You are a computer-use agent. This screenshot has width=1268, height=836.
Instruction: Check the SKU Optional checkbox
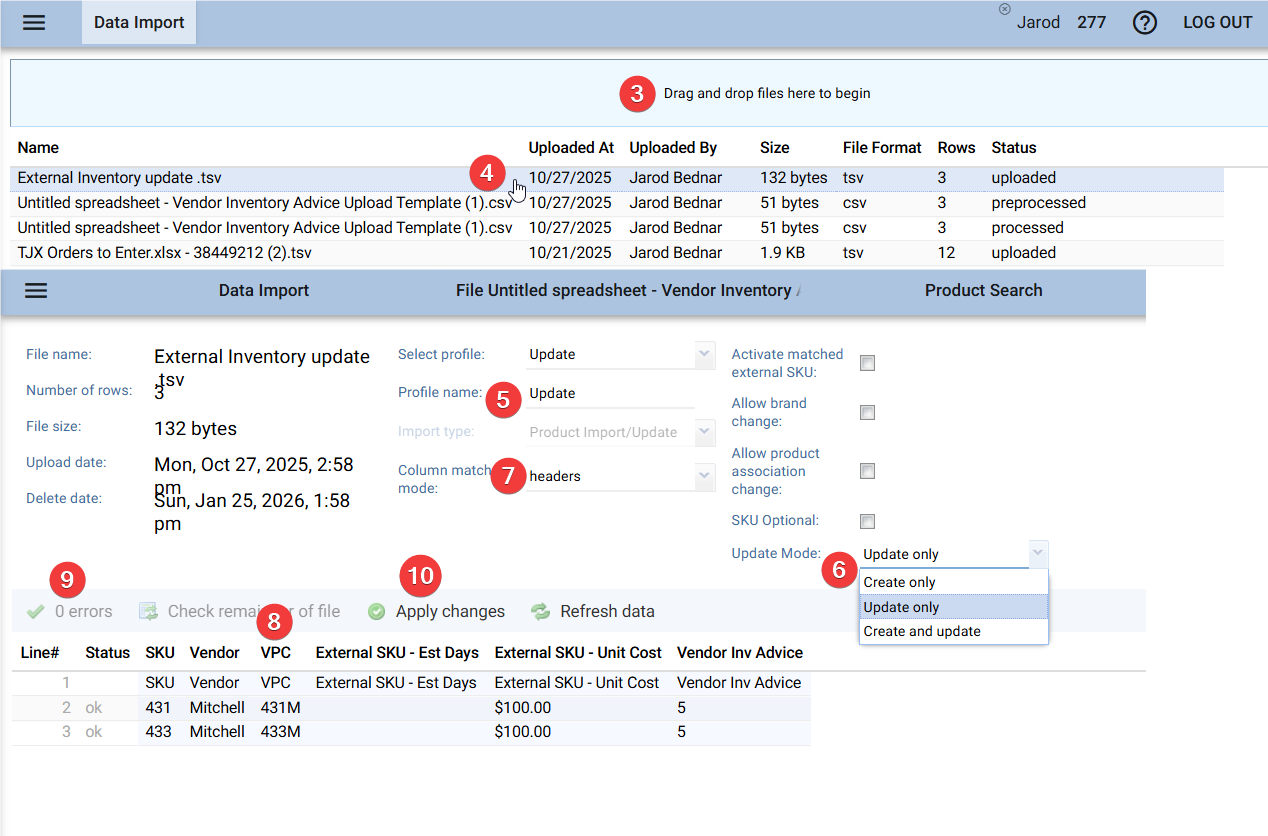(x=867, y=521)
